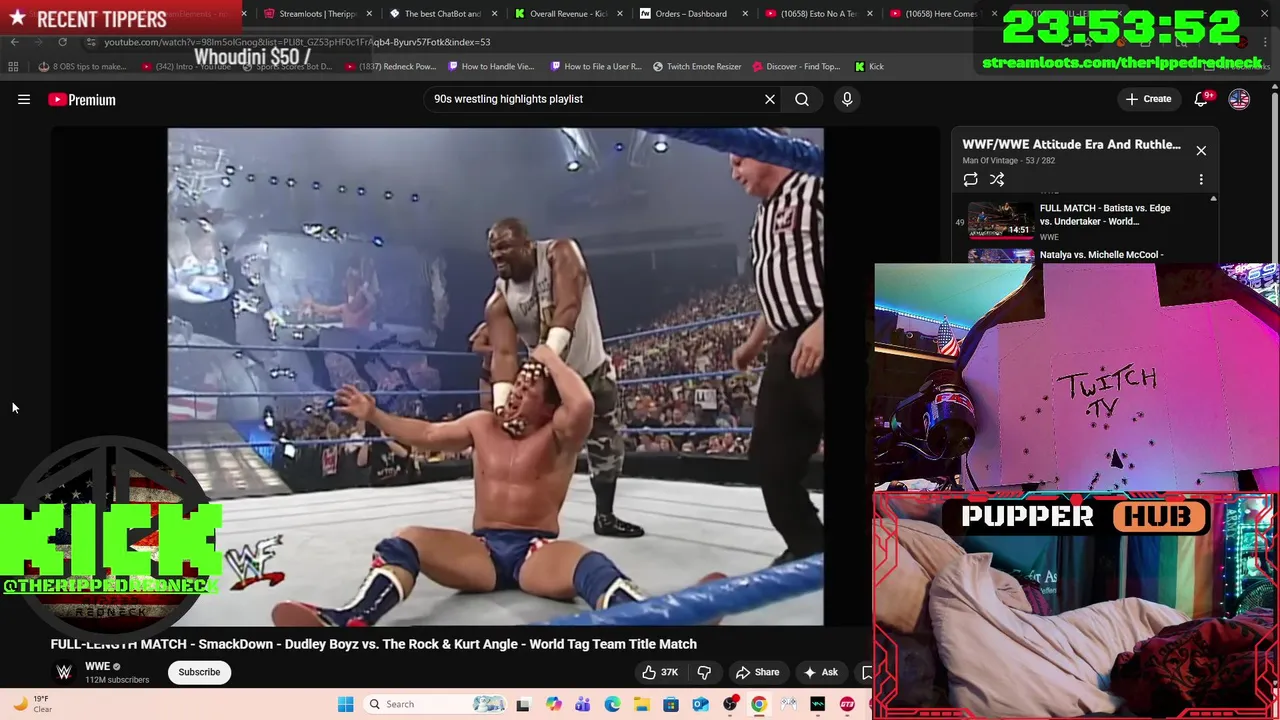Switch to Streamloots browser tab

click(317, 14)
